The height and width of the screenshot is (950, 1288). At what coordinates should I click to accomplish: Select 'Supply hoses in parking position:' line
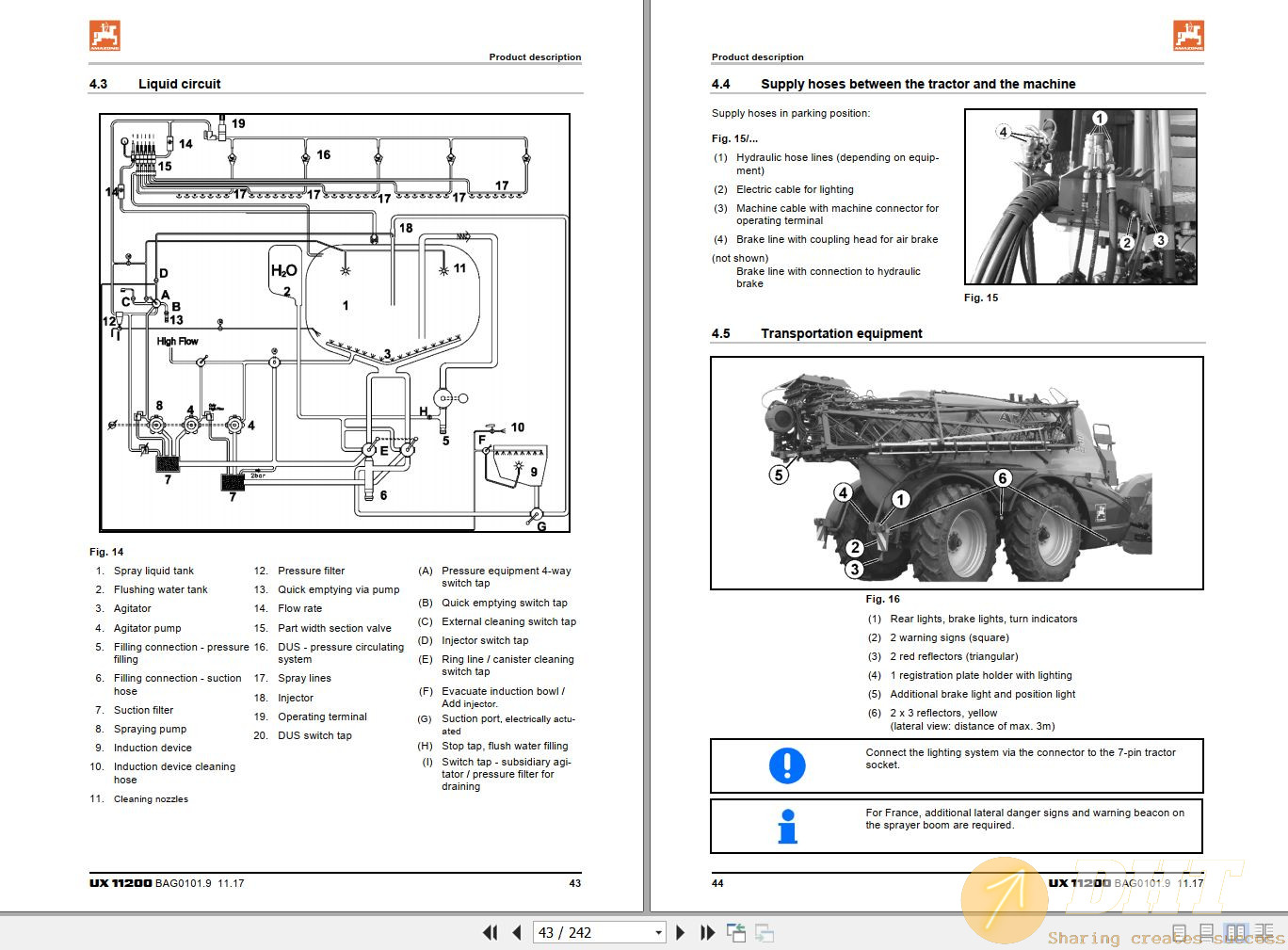(x=791, y=113)
